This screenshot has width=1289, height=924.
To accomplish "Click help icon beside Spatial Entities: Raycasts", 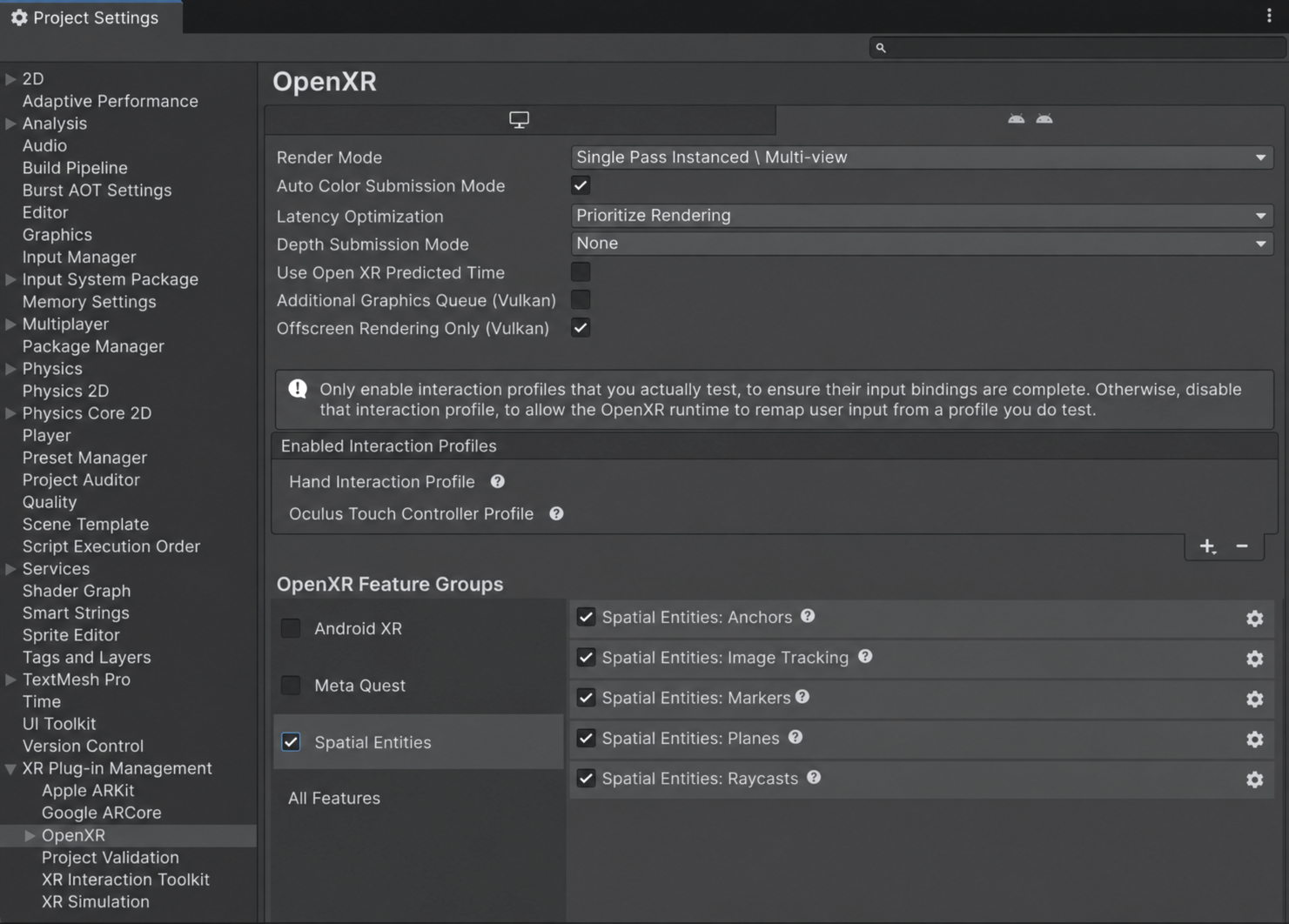I will [x=814, y=777].
